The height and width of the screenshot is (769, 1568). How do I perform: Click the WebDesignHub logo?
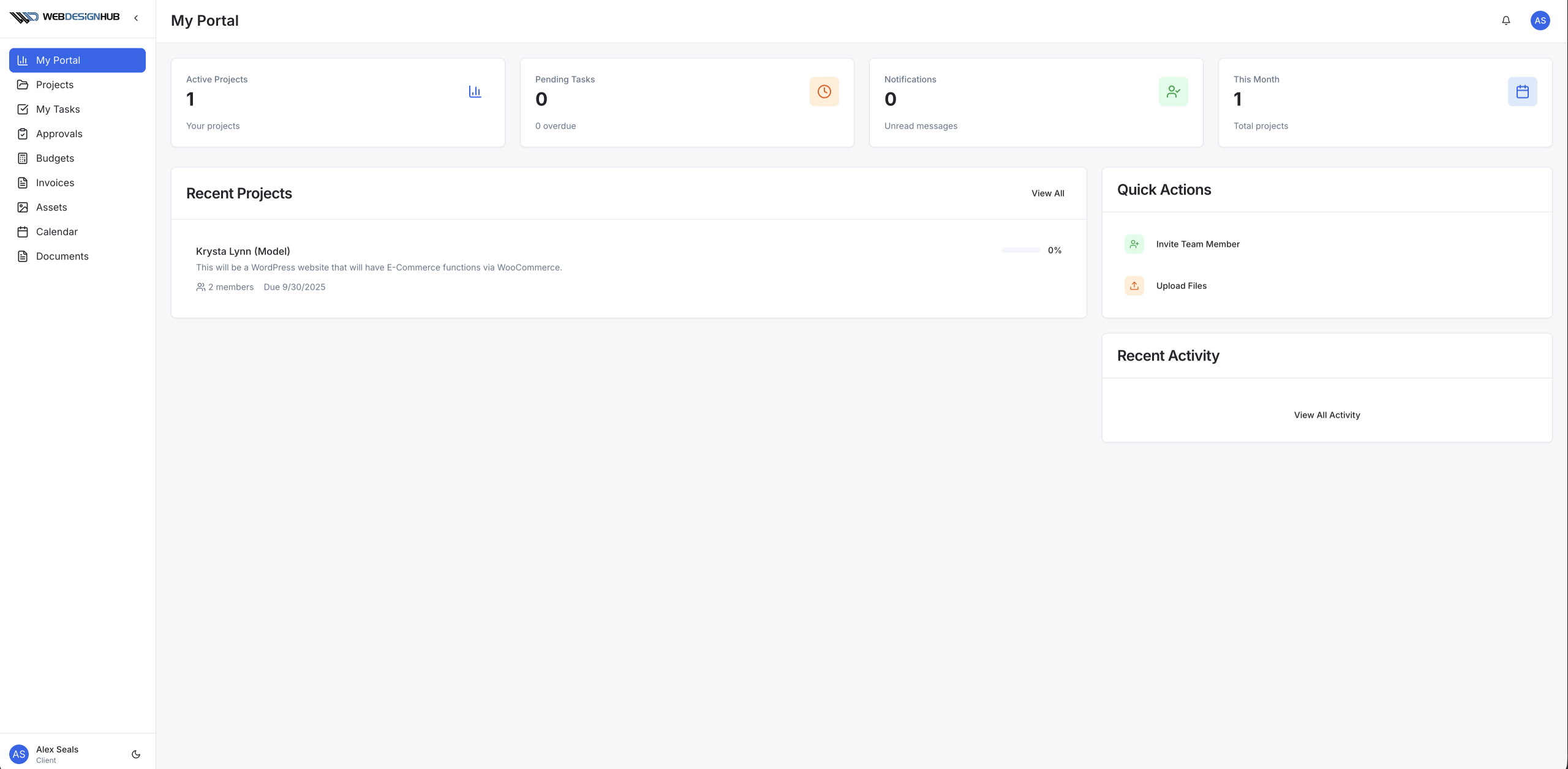[64, 17]
